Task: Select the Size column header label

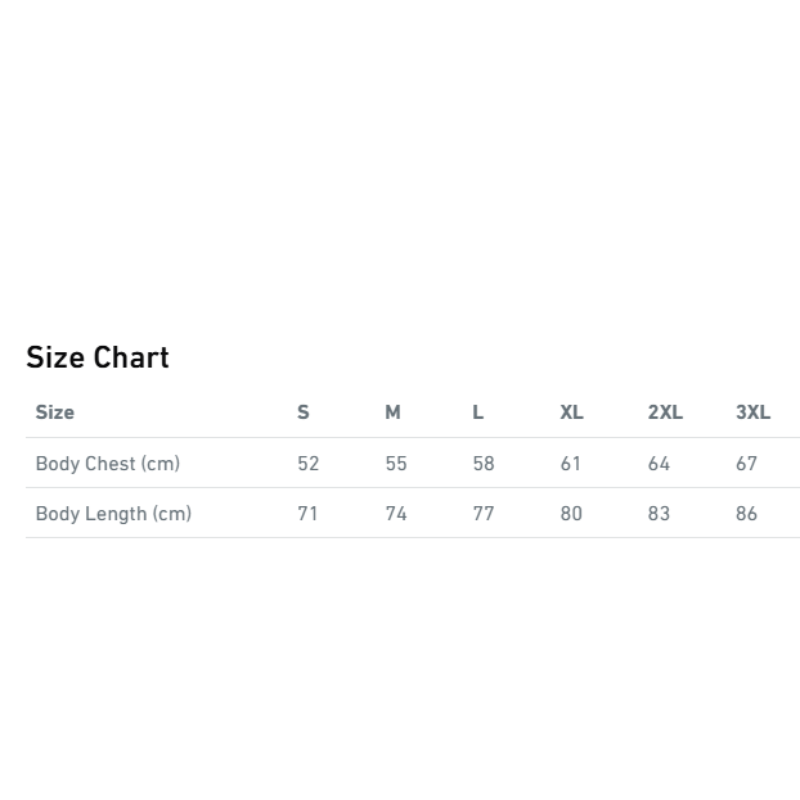Action: pyautogui.click(x=55, y=412)
